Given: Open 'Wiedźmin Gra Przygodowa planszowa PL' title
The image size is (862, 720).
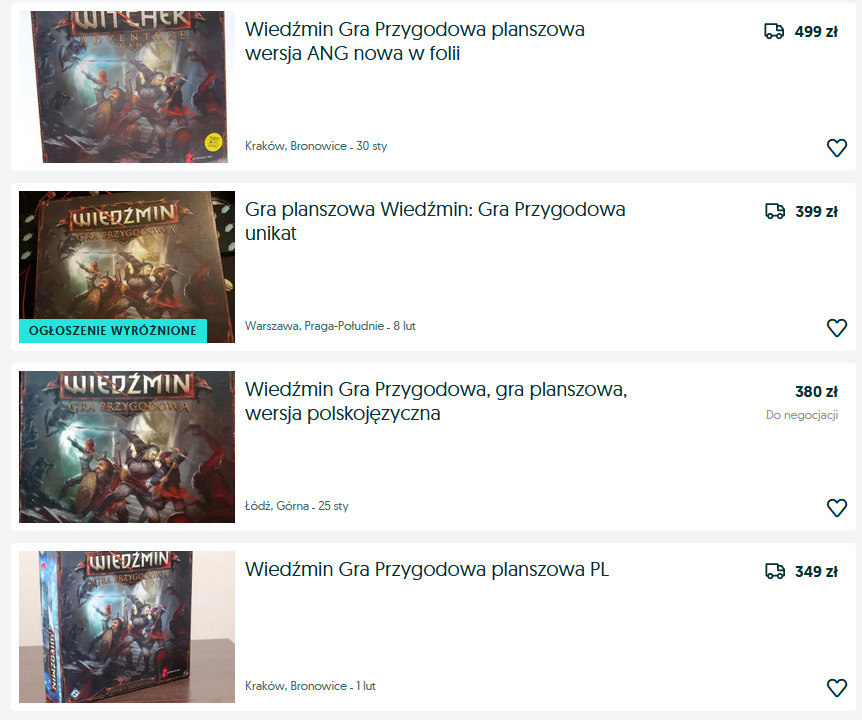Looking at the screenshot, I should [x=427, y=569].
